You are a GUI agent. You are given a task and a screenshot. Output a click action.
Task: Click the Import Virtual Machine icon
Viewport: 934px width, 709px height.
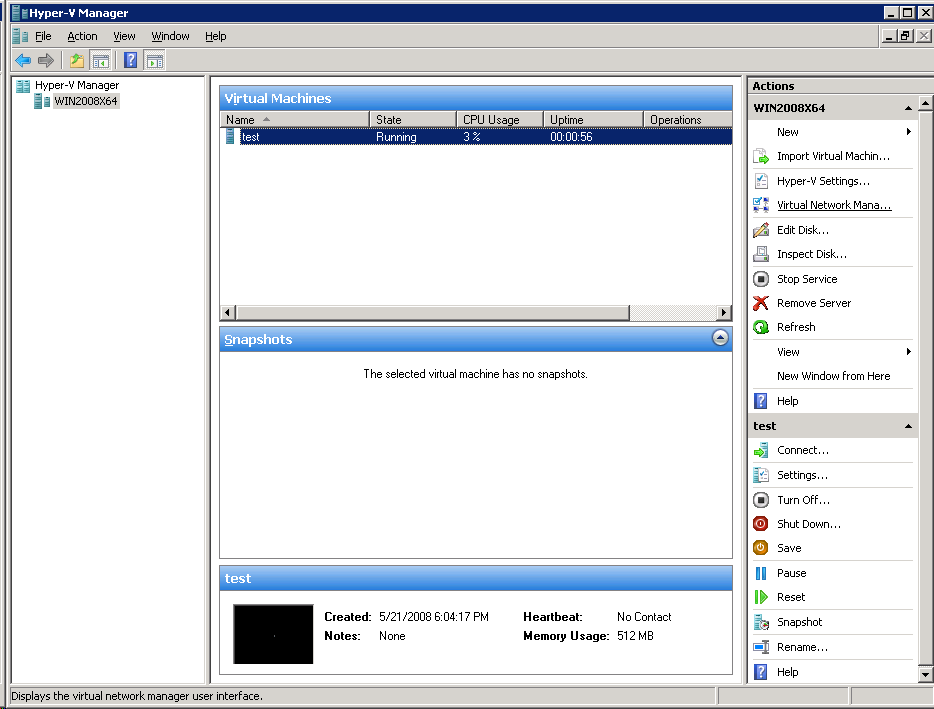pos(761,156)
